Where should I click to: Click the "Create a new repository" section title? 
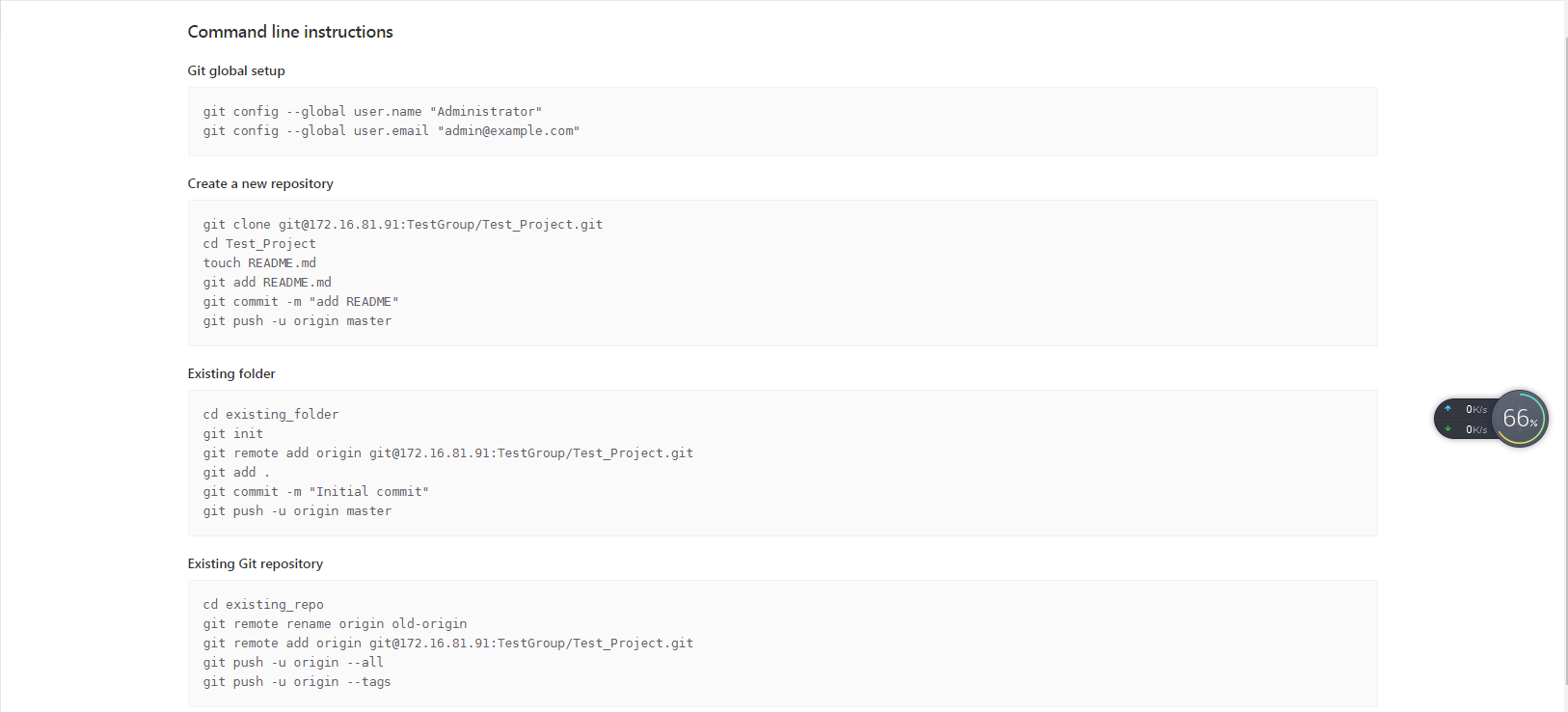(260, 183)
